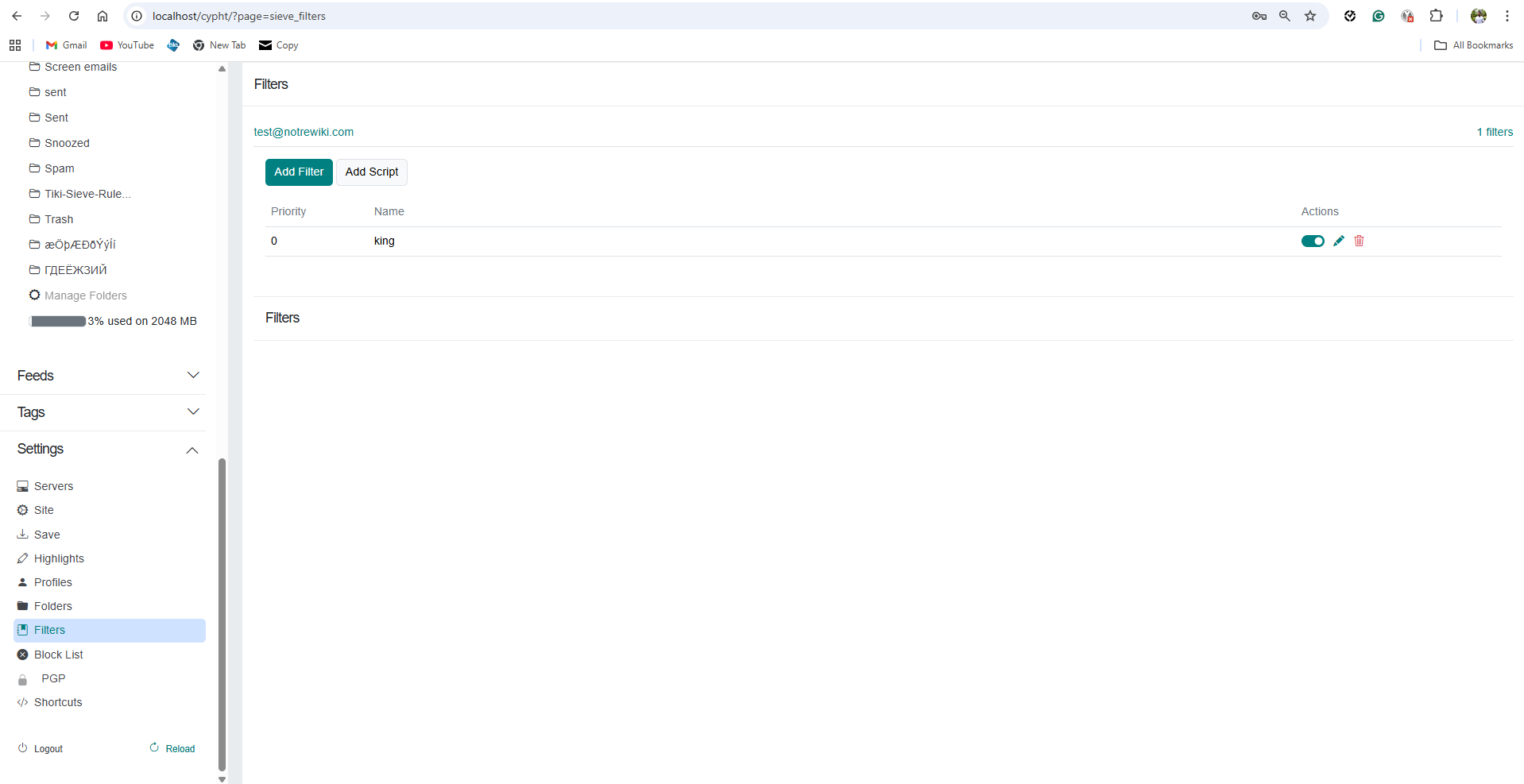Click the storage usage progress bar

(57, 321)
